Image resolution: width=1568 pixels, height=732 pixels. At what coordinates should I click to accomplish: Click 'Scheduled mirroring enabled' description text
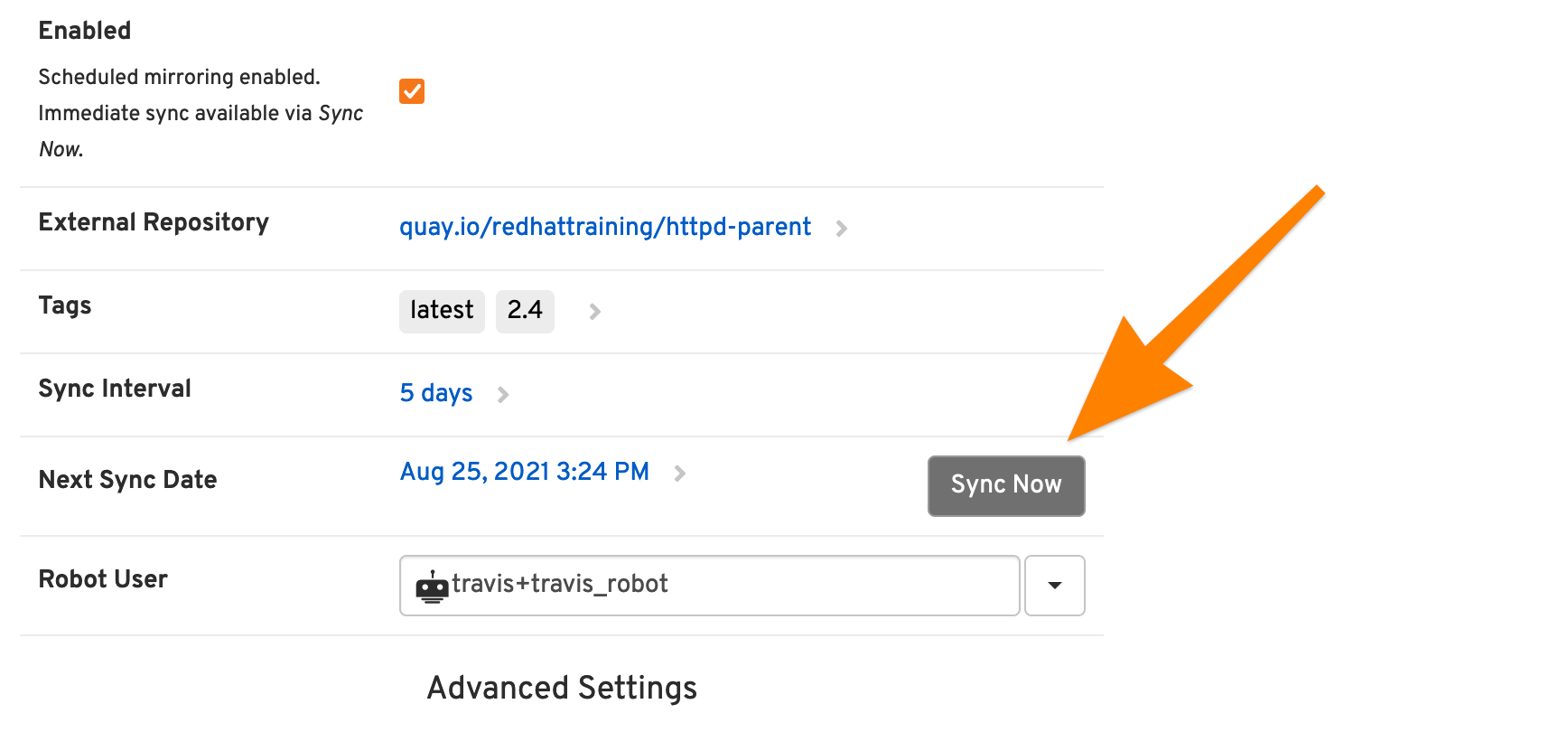click(x=179, y=77)
